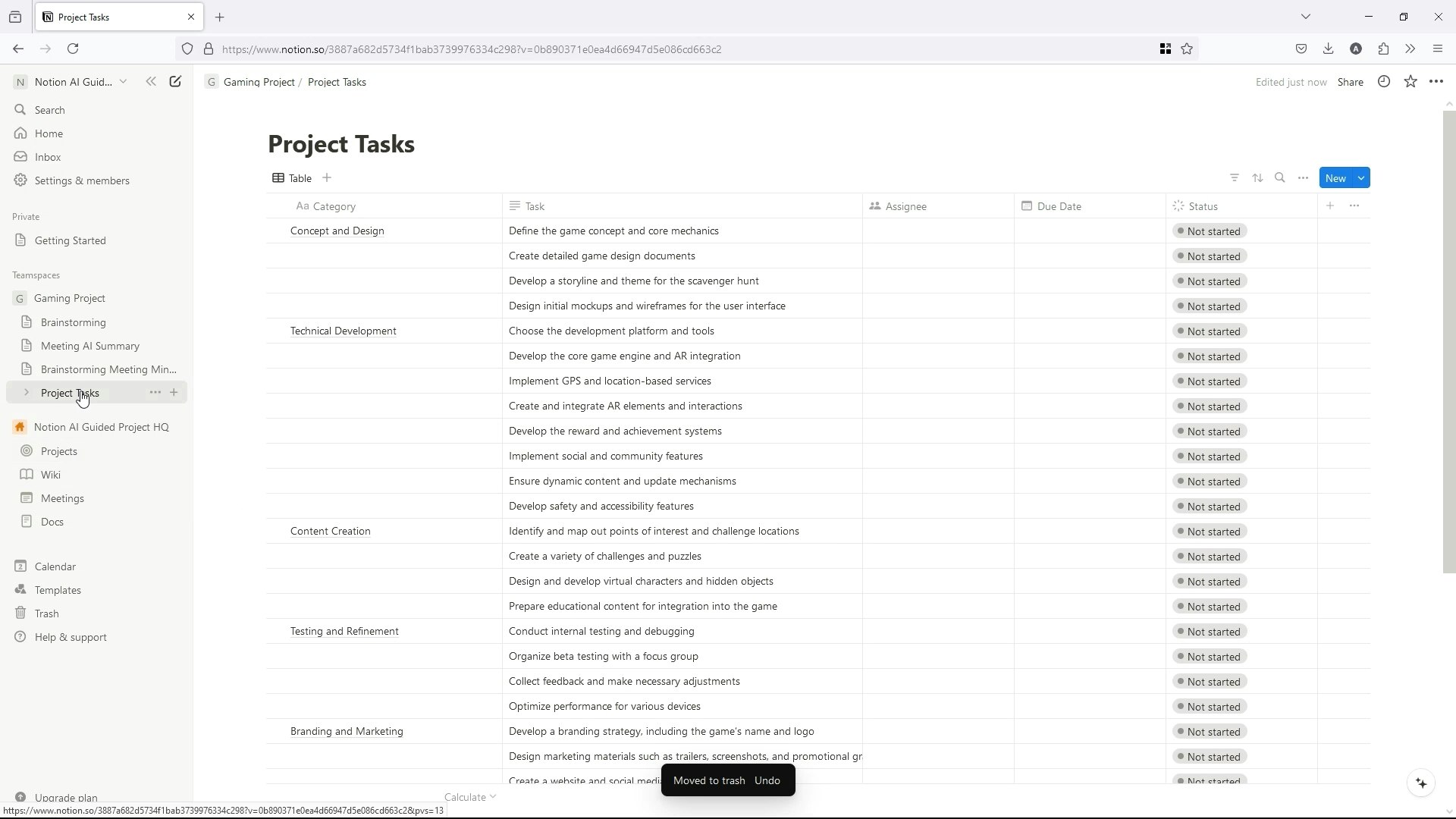The height and width of the screenshot is (819, 1456).
Task: Open the Calculate dropdown below the table
Action: click(469, 797)
